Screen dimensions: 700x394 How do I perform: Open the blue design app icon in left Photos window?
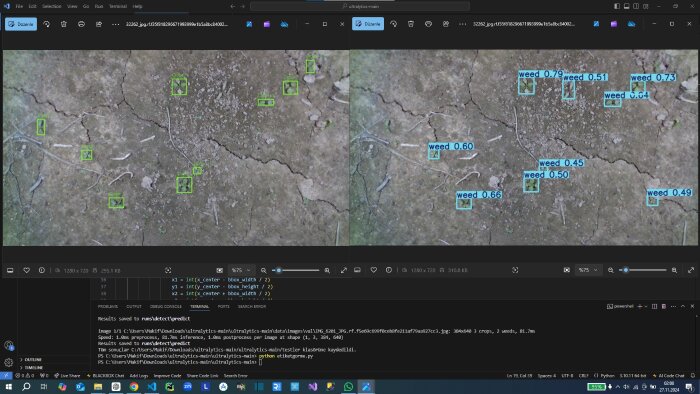249,24
